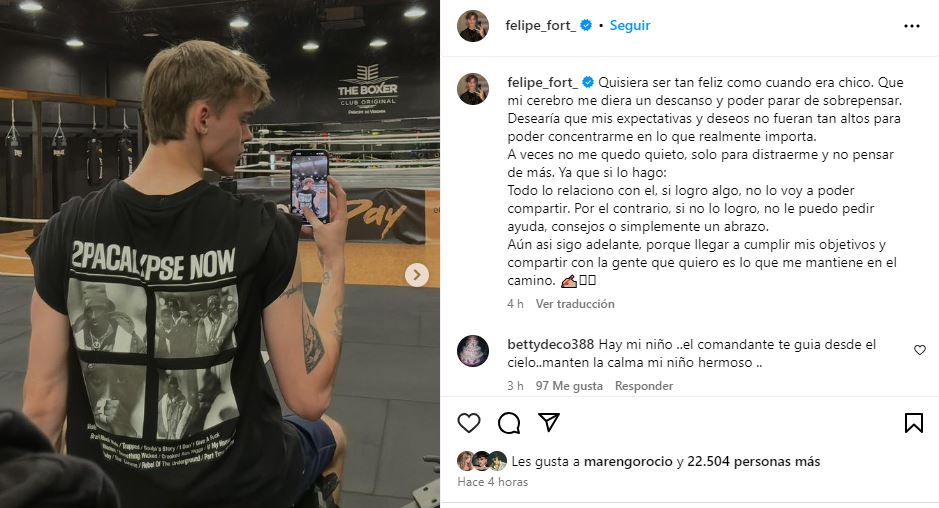The image size is (939, 508).
Task: Open marengorocio's profile from likes line
Action: tap(628, 461)
